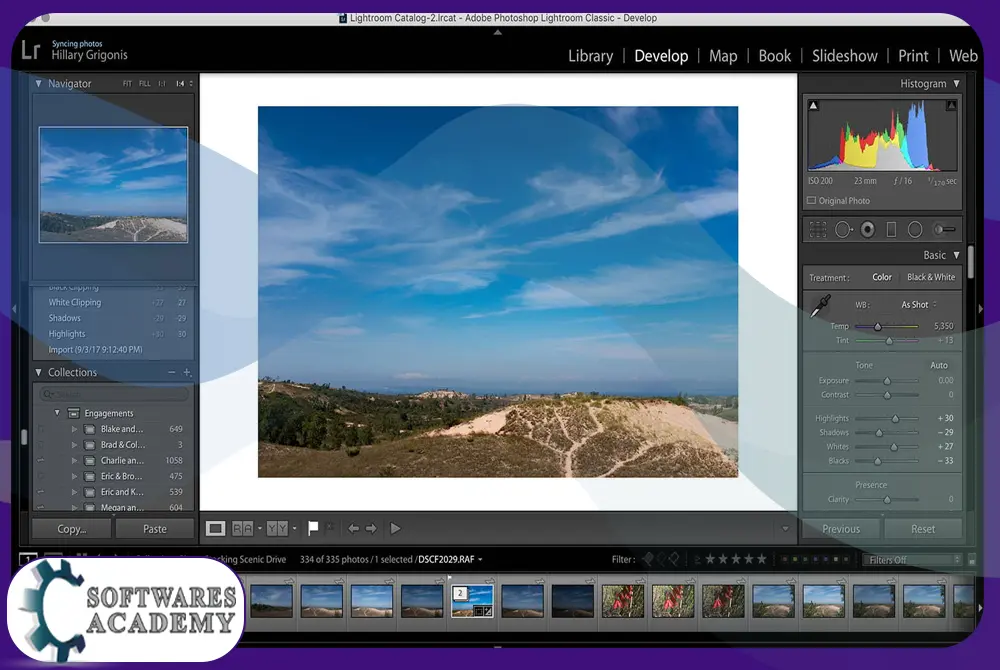Open the Filters Off dropdown

tap(912, 560)
